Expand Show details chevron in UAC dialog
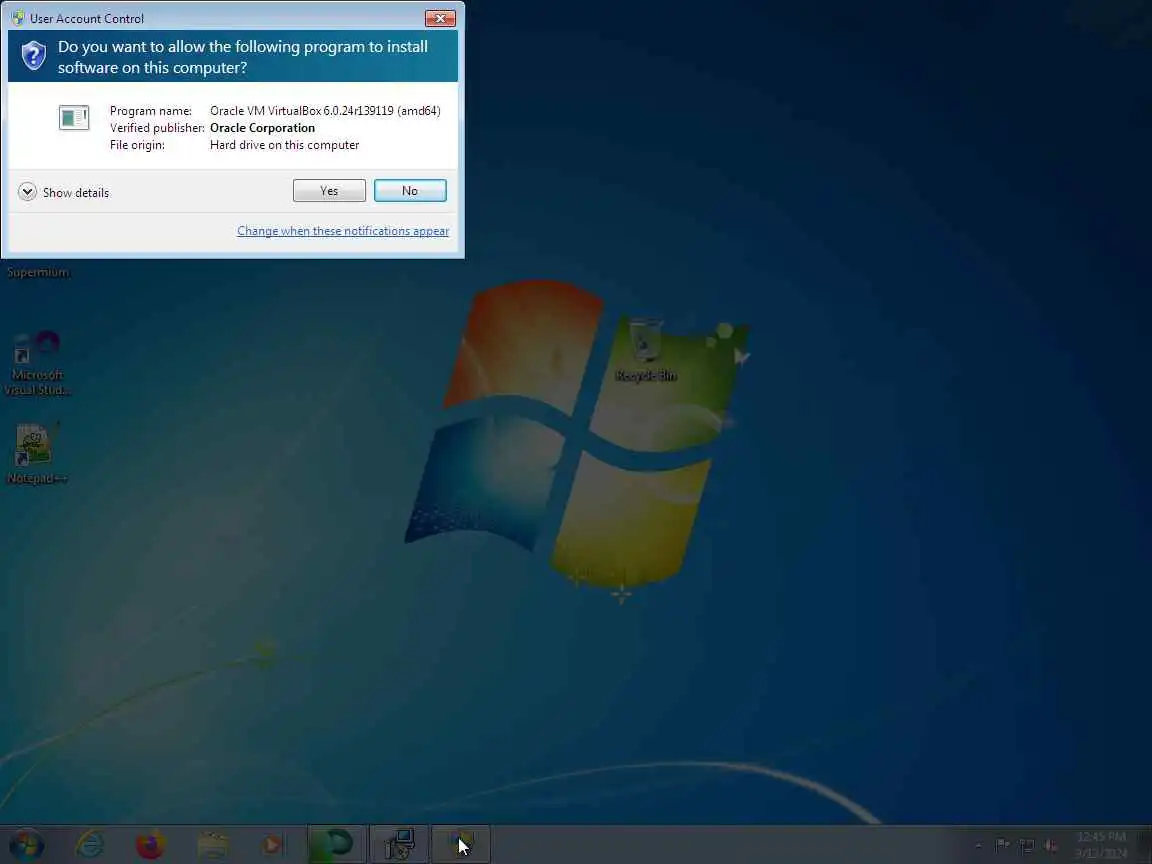Viewport: 1152px width, 864px height. 27,192
